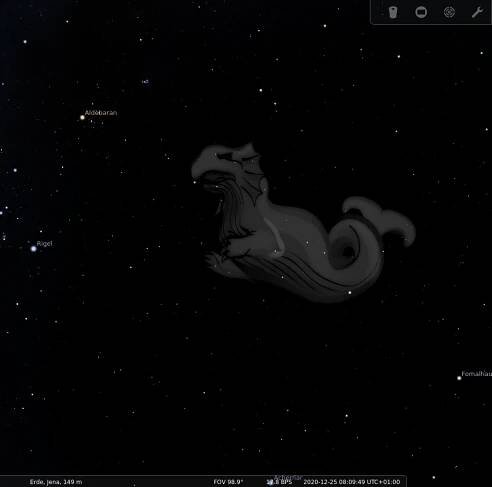Select the Pleiades cluster above Aldebaran
The width and height of the screenshot is (492, 487).
click(146, 81)
